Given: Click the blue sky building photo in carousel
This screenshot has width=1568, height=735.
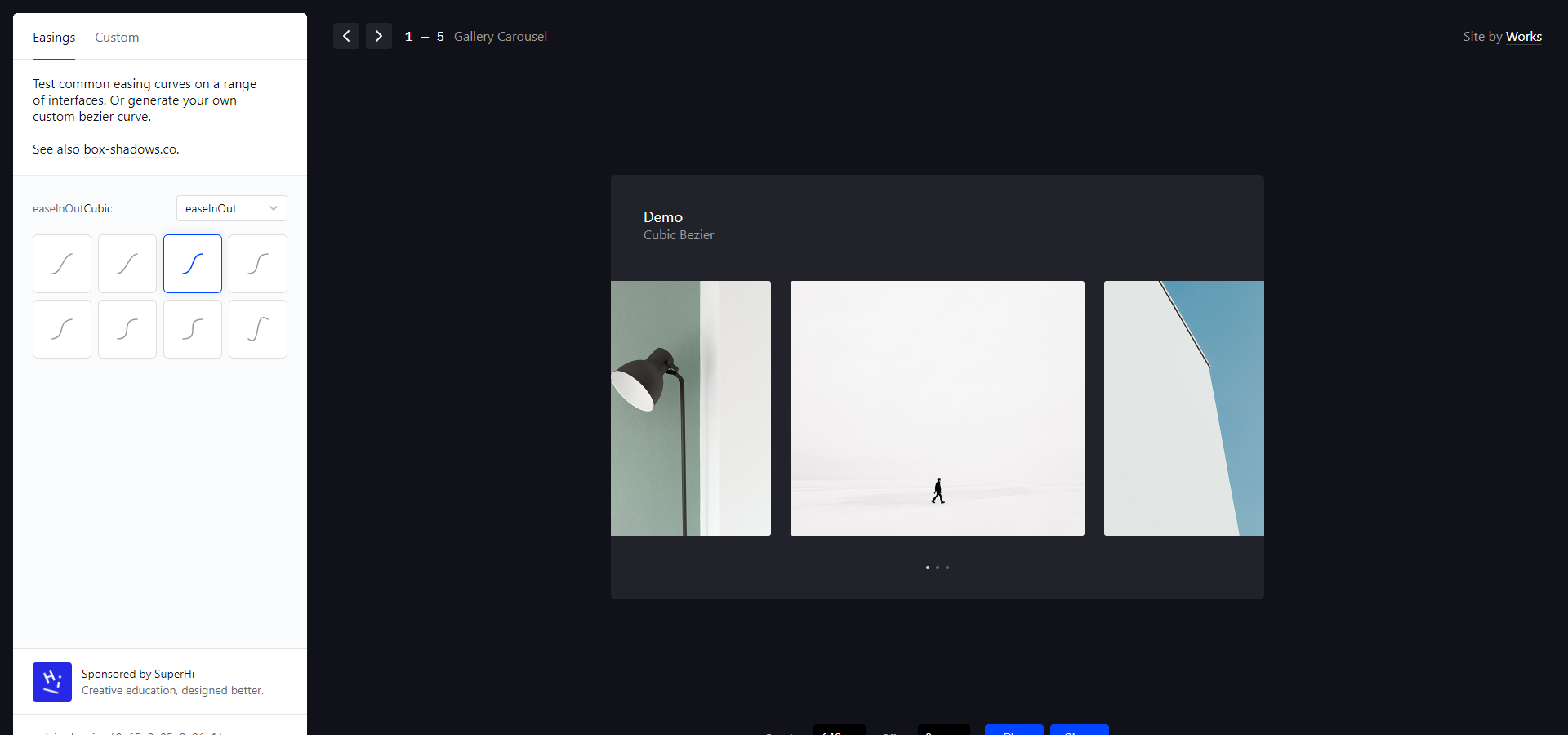Looking at the screenshot, I should pyautogui.click(x=1184, y=408).
